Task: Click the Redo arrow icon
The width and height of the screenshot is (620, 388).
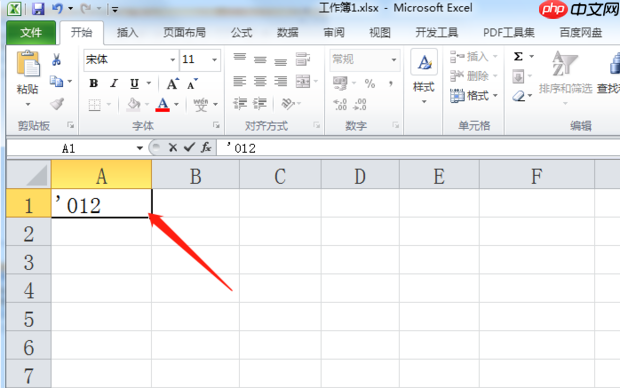Action: pos(86,8)
